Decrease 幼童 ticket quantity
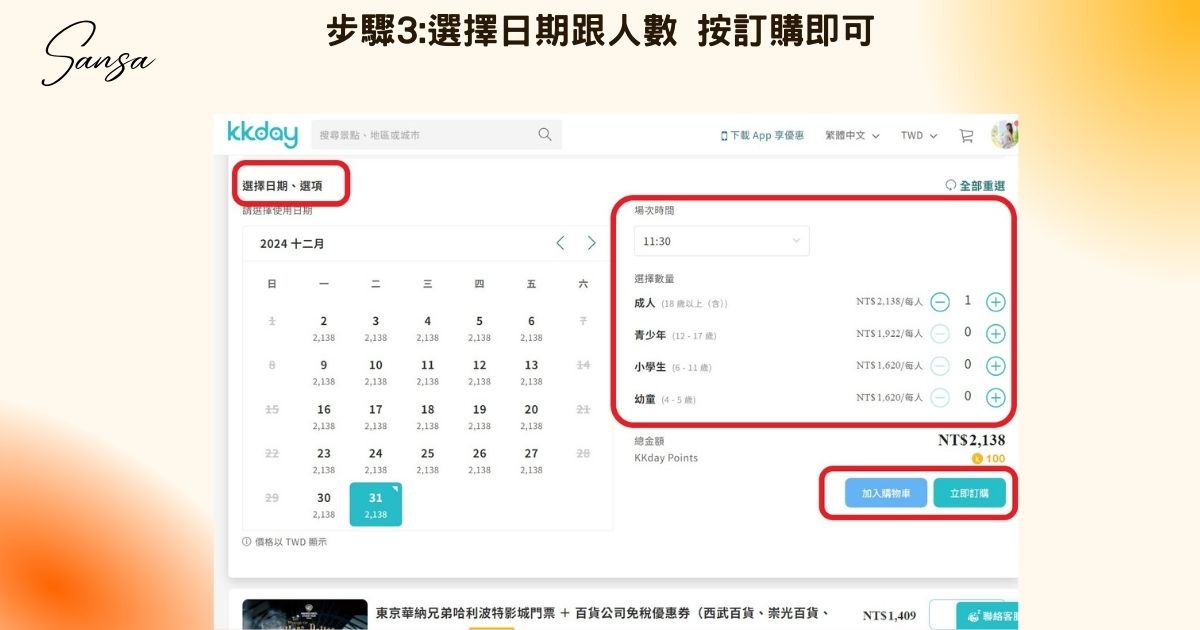This screenshot has height=630, width=1200. coord(940,398)
